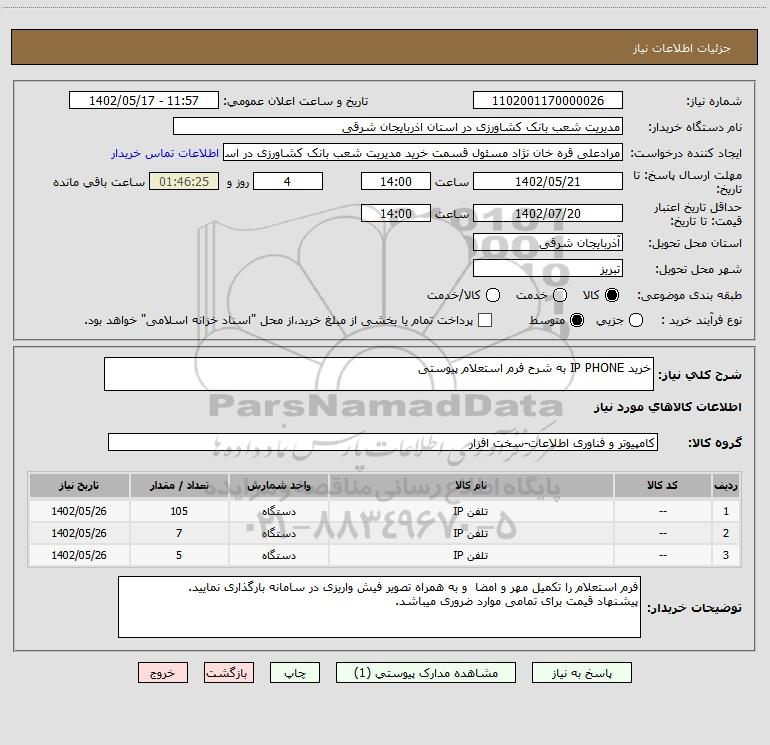Click the 'بازگشت' back button
The height and width of the screenshot is (745, 770).
point(229,673)
